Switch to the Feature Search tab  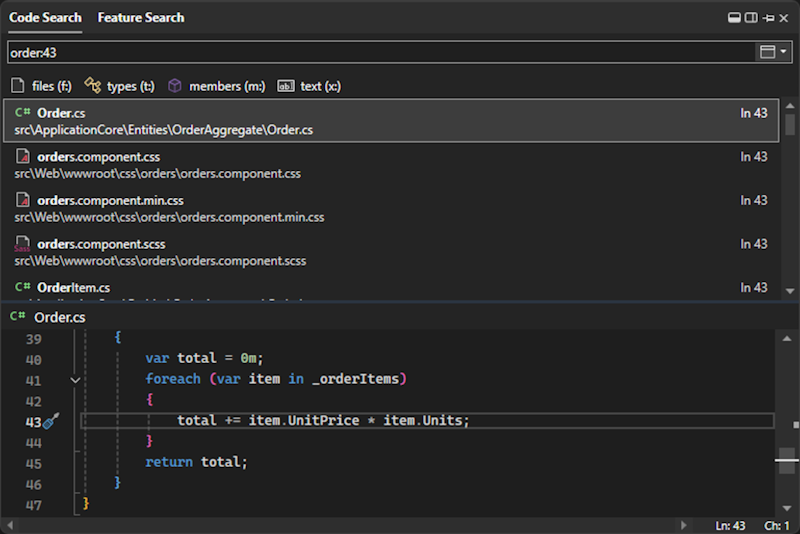point(141,18)
